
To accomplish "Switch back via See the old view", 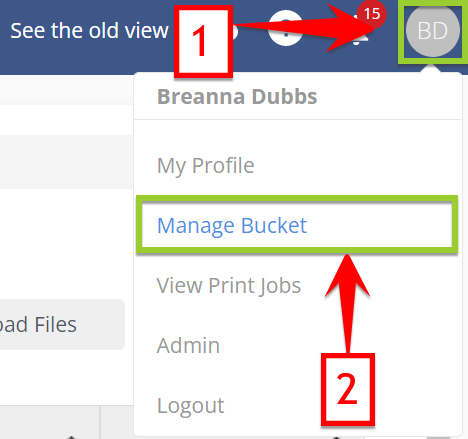I will coord(89,31).
